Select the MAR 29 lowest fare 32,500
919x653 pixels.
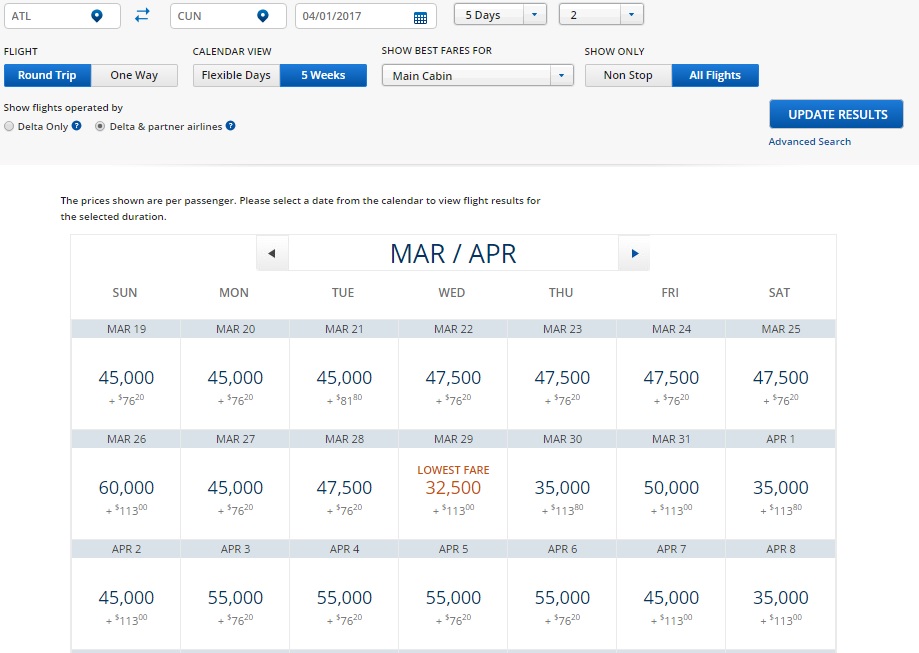tap(453, 493)
